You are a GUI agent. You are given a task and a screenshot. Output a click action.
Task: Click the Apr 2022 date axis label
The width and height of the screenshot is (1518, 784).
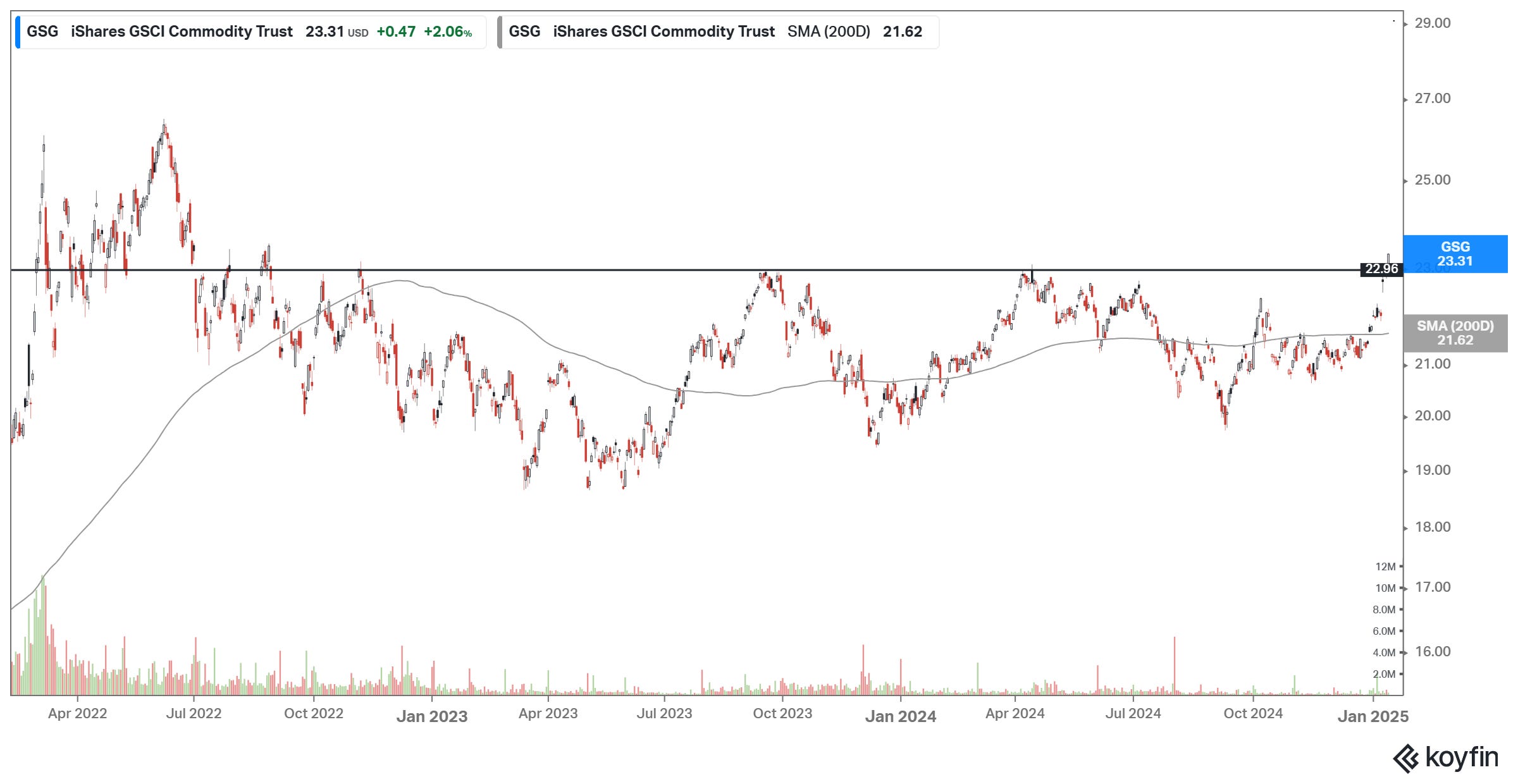(77, 714)
